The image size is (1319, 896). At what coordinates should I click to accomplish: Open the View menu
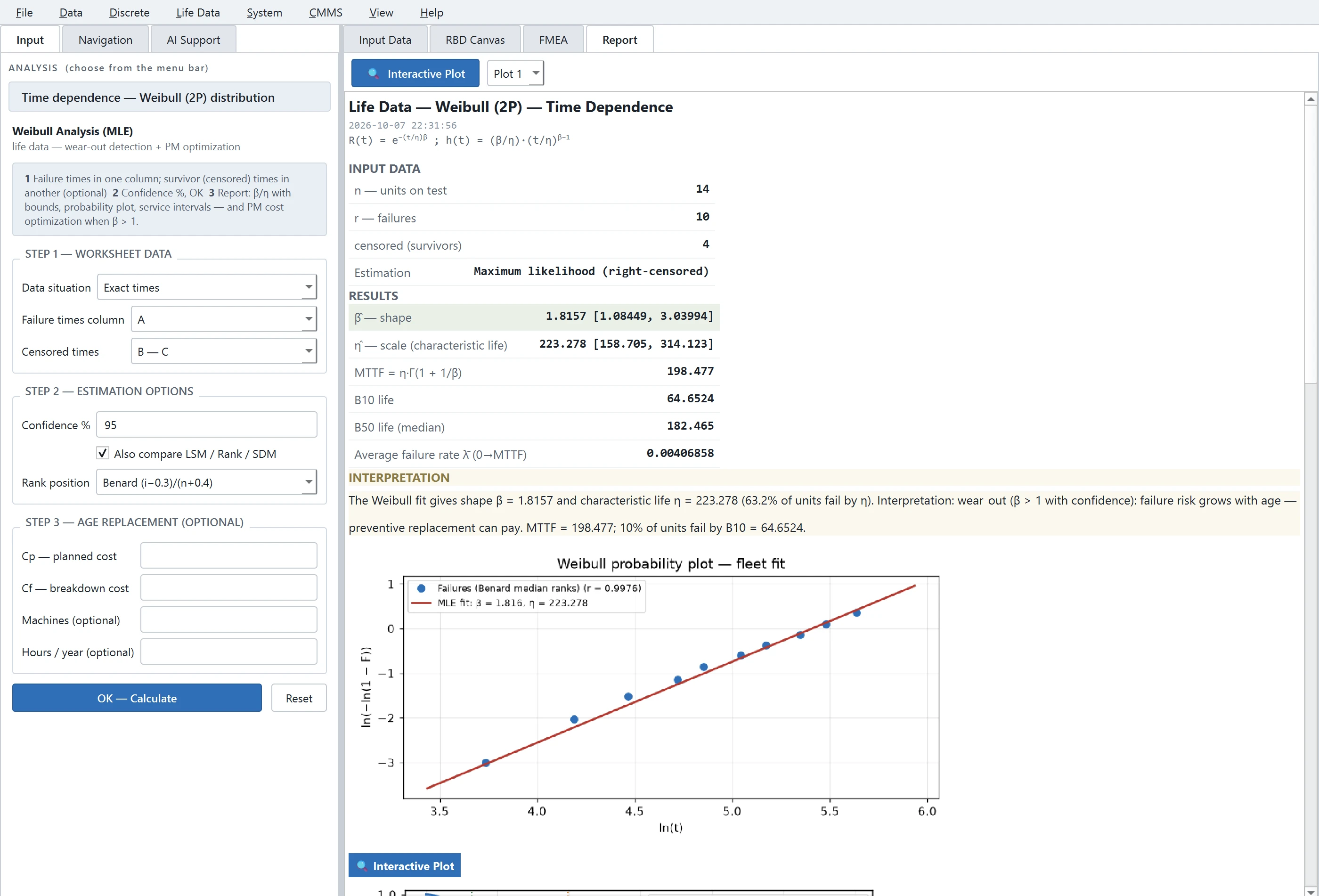tap(381, 13)
